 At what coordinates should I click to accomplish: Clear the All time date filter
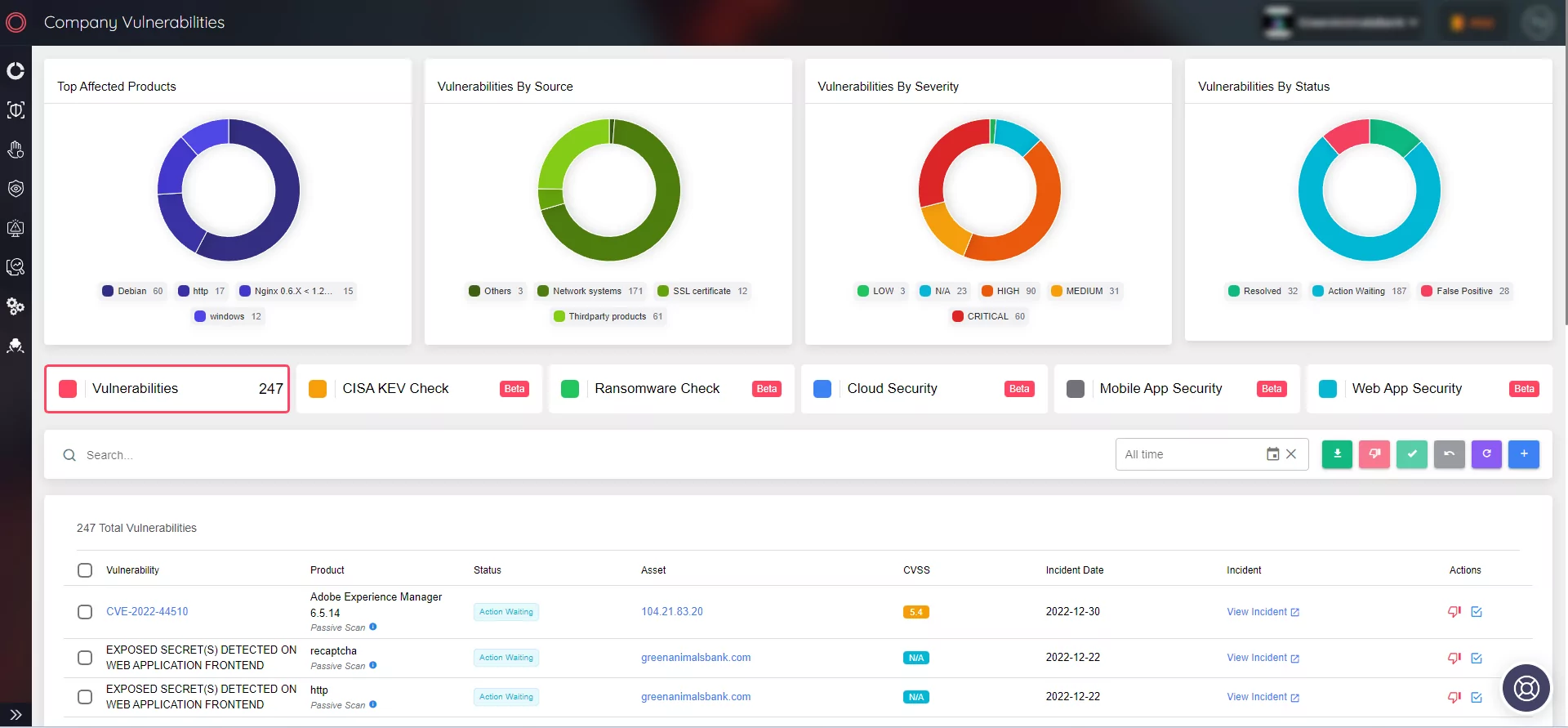tap(1291, 454)
